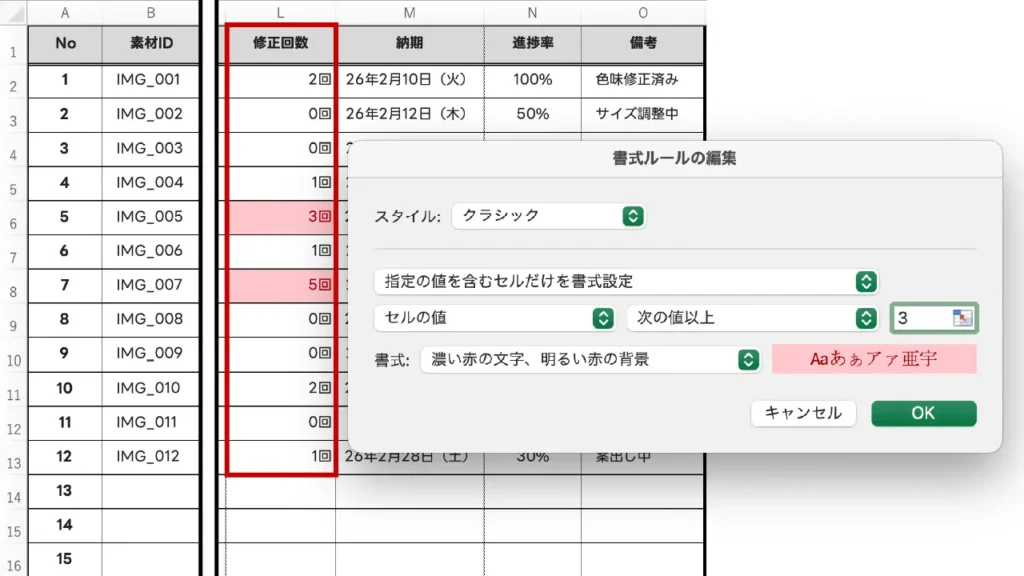Select the highlighted cell showing 3回
This screenshot has height=576, width=1024.
coord(281,216)
